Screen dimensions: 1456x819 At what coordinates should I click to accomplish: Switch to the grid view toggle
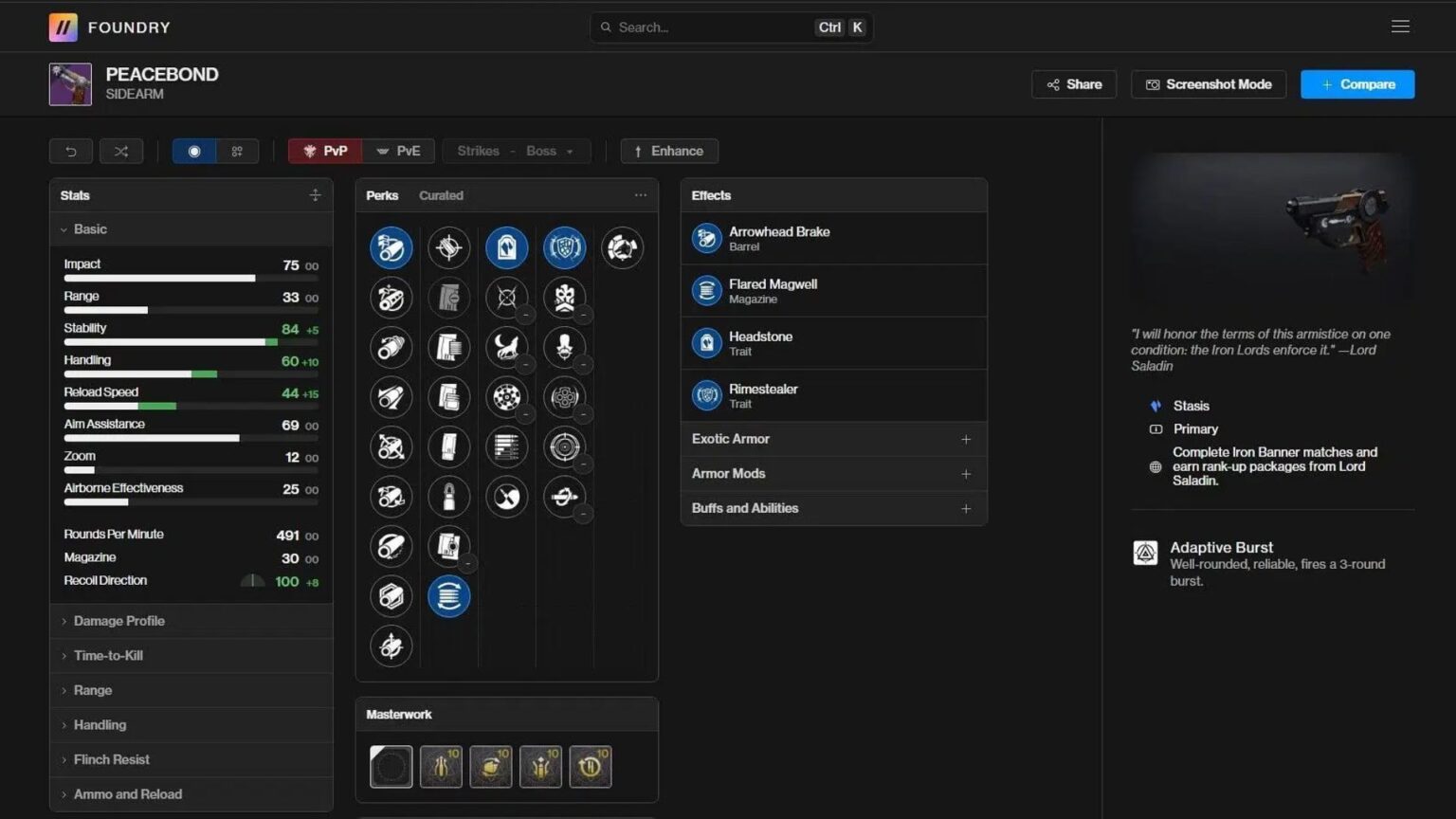237,151
